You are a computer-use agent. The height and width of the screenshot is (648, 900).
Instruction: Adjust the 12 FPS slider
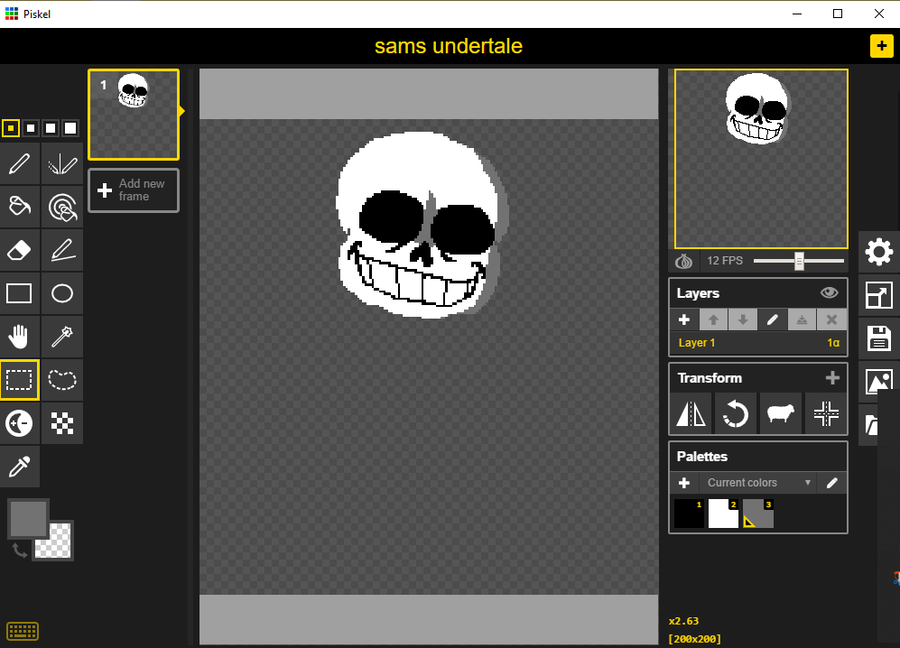(799, 261)
